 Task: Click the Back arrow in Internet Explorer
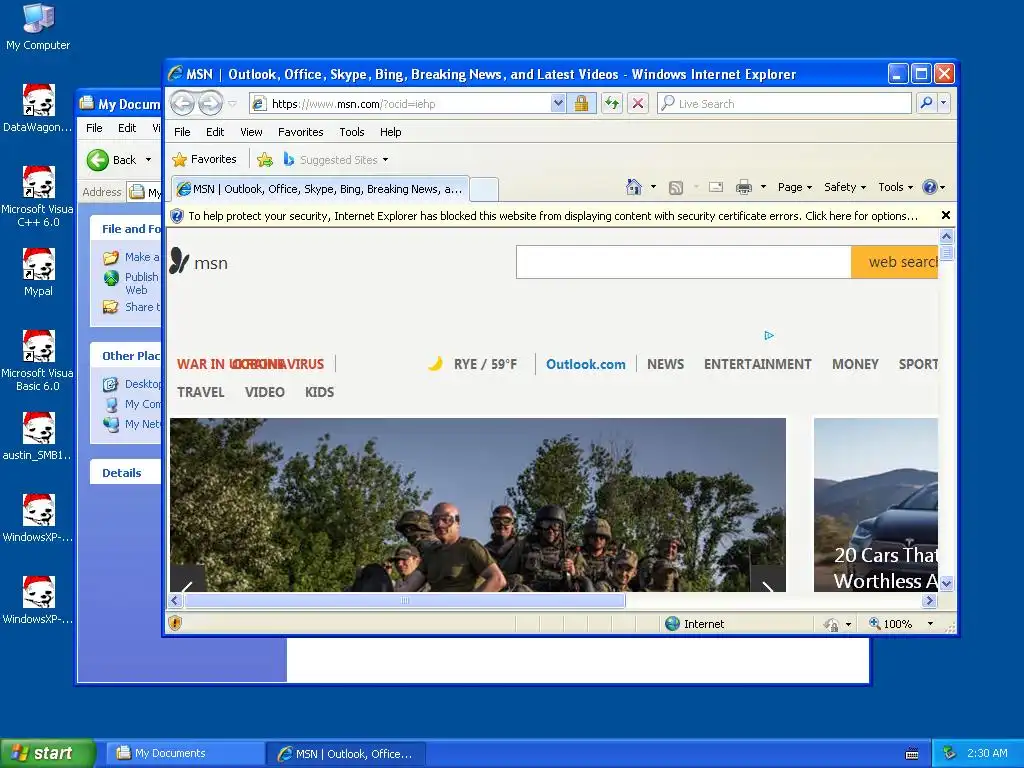tap(182, 103)
